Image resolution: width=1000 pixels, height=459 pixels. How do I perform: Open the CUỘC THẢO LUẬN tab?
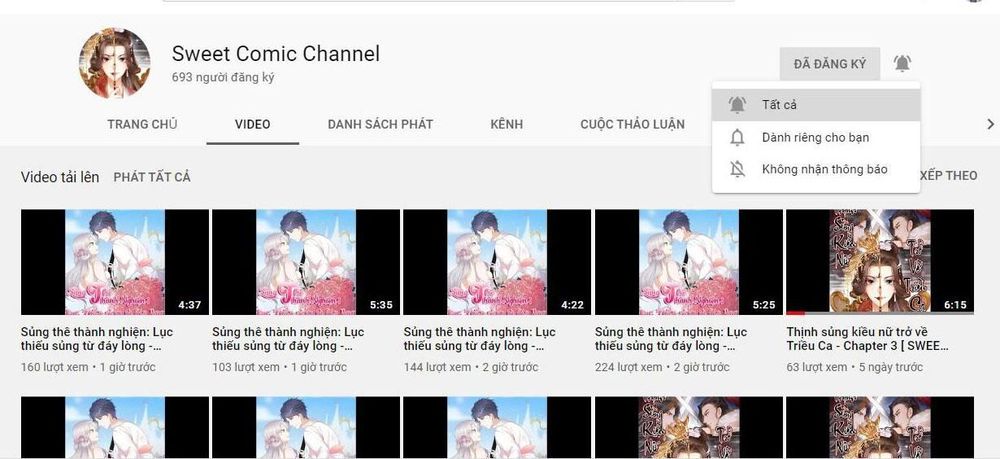[632, 124]
